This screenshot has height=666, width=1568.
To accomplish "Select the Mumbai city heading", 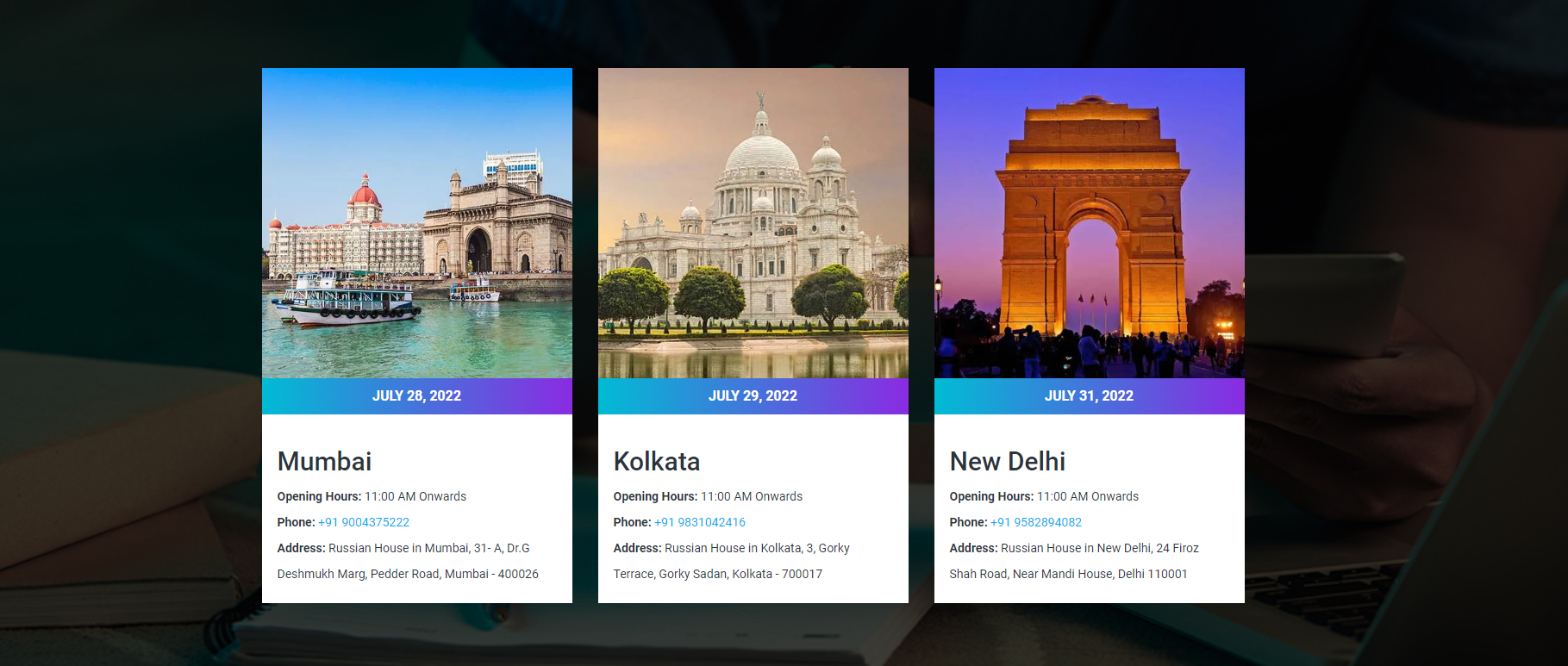I will pos(324,462).
